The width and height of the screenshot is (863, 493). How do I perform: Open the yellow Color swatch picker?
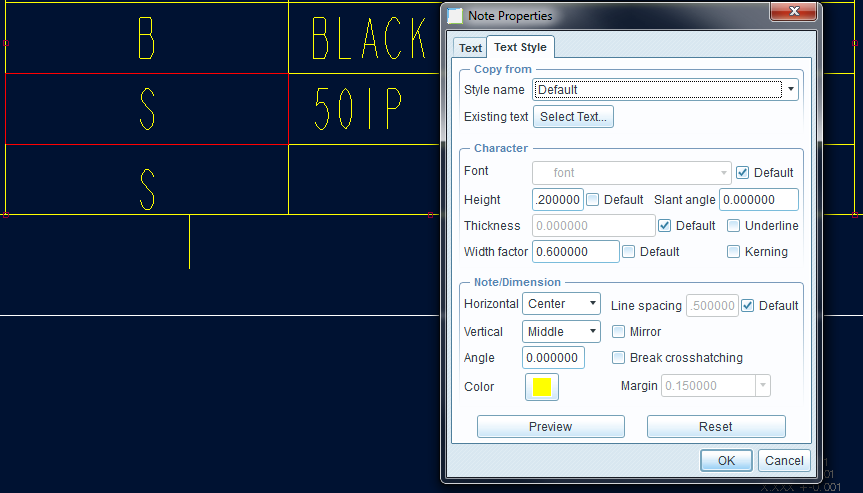coord(542,387)
